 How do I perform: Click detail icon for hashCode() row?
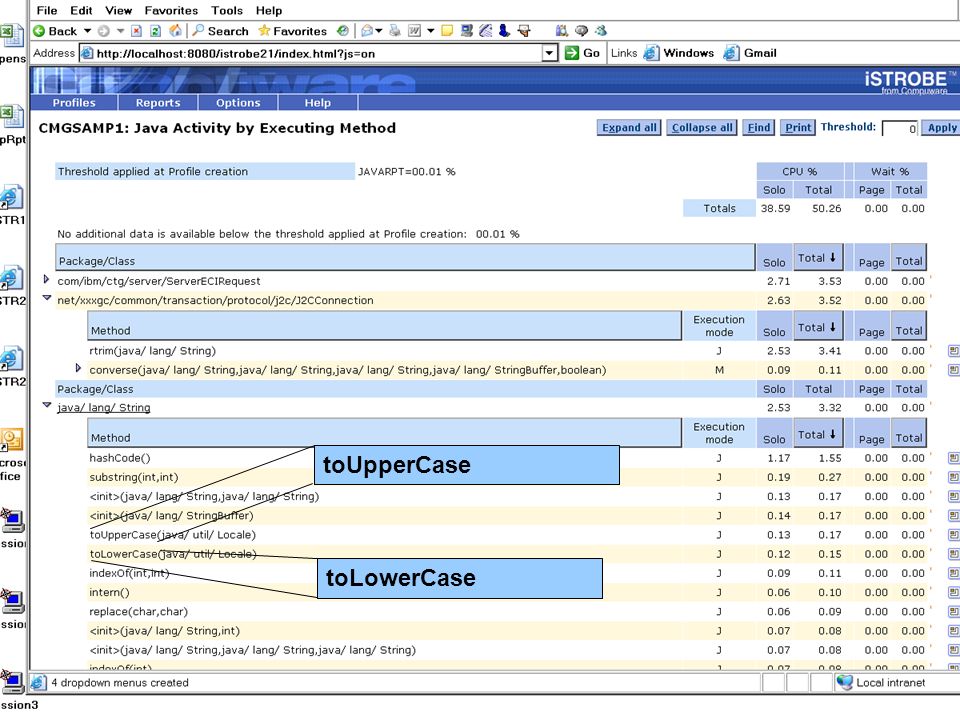click(x=953, y=458)
